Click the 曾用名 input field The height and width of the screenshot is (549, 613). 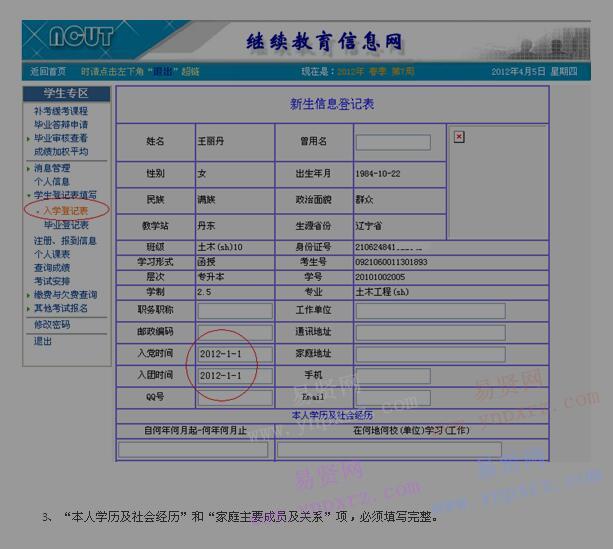393,143
